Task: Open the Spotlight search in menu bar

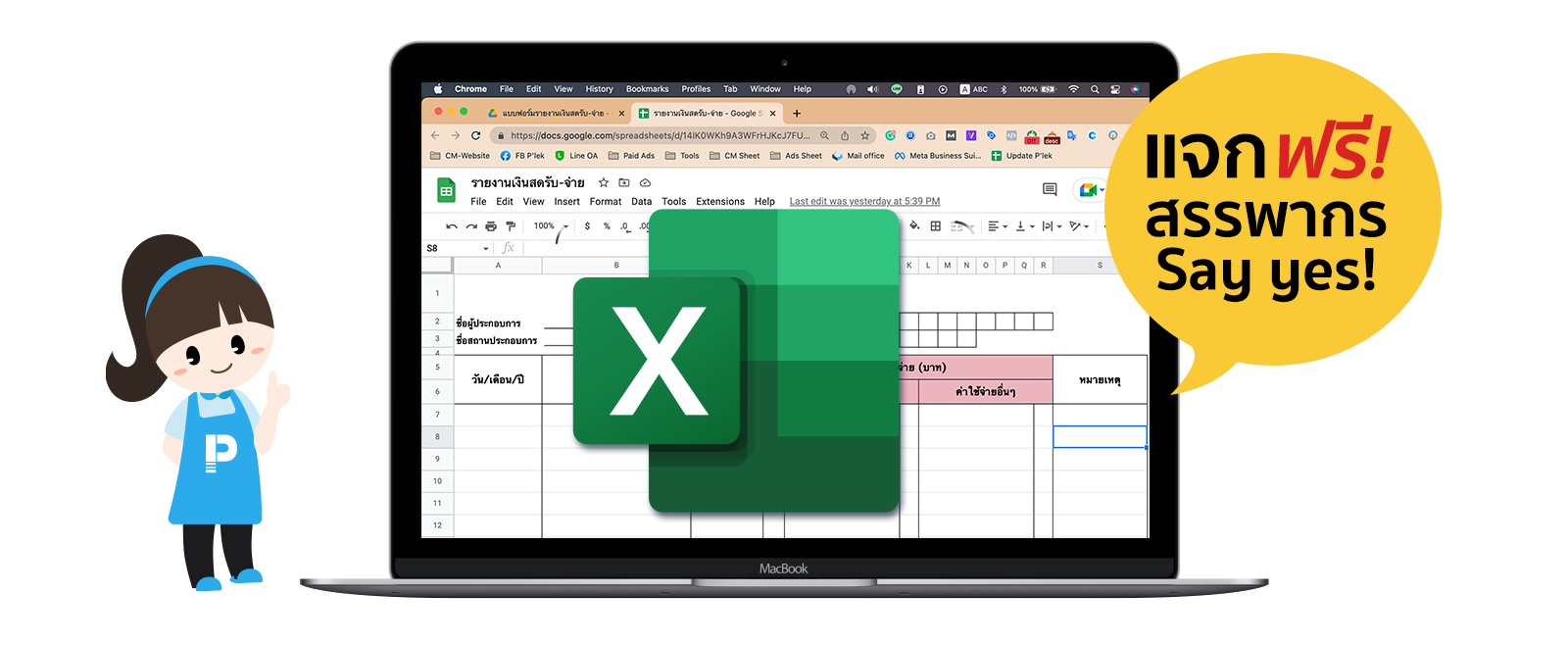Action: tap(1095, 89)
